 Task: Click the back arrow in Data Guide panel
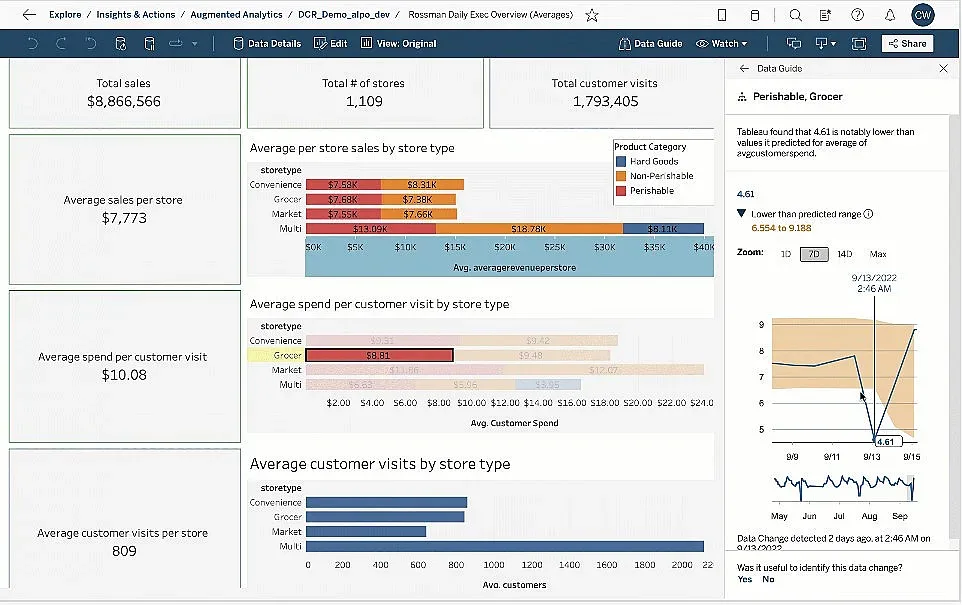click(x=744, y=69)
